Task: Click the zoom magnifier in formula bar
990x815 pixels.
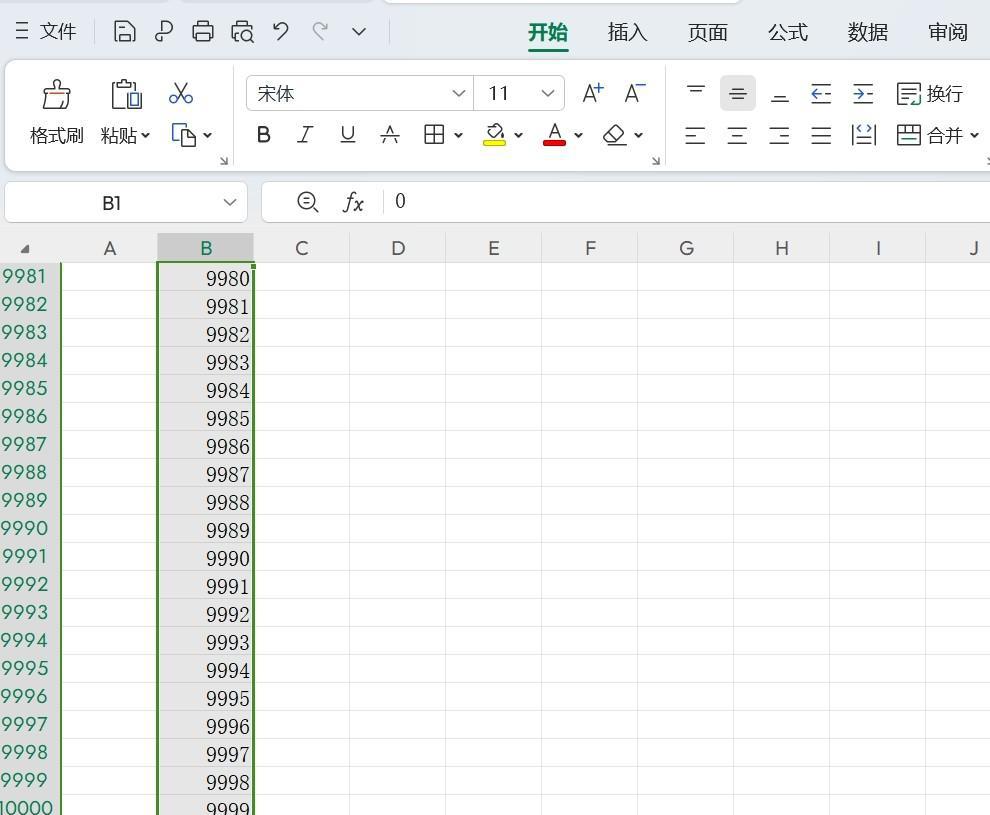Action: point(307,202)
